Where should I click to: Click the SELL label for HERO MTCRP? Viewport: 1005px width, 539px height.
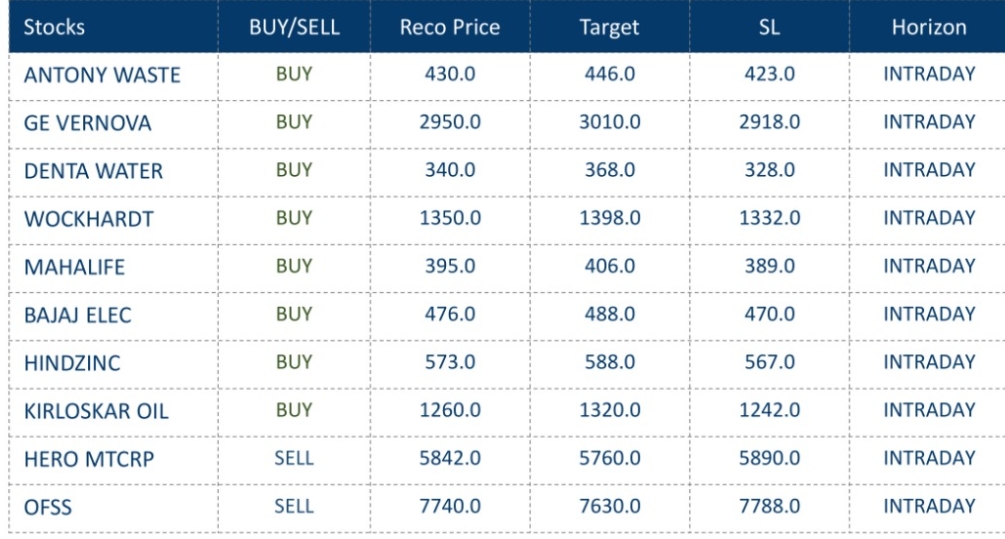pos(294,459)
